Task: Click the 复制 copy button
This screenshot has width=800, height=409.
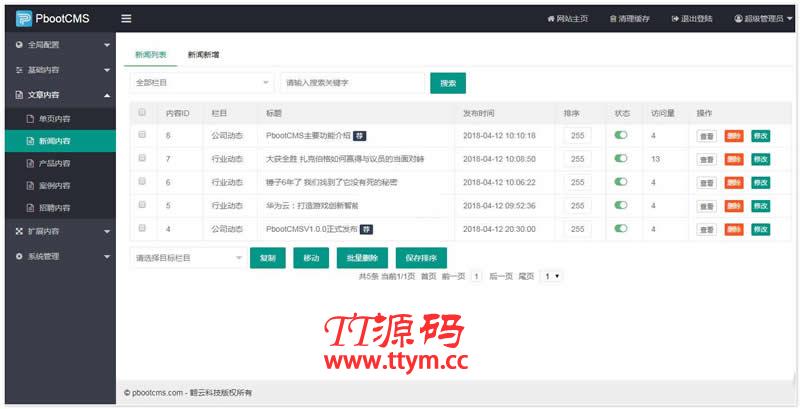Action: point(268,258)
